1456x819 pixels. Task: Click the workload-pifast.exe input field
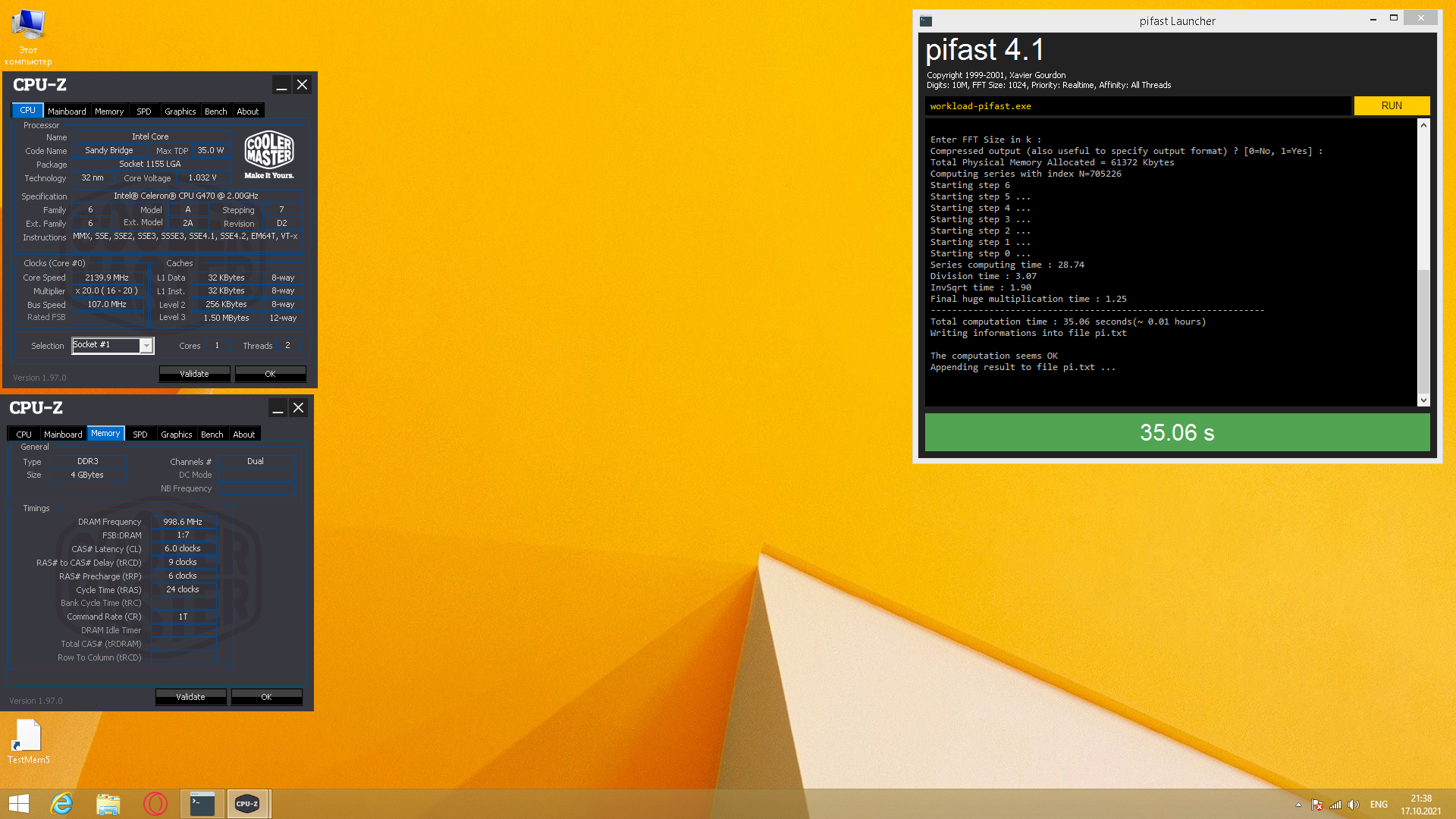click(x=1137, y=106)
